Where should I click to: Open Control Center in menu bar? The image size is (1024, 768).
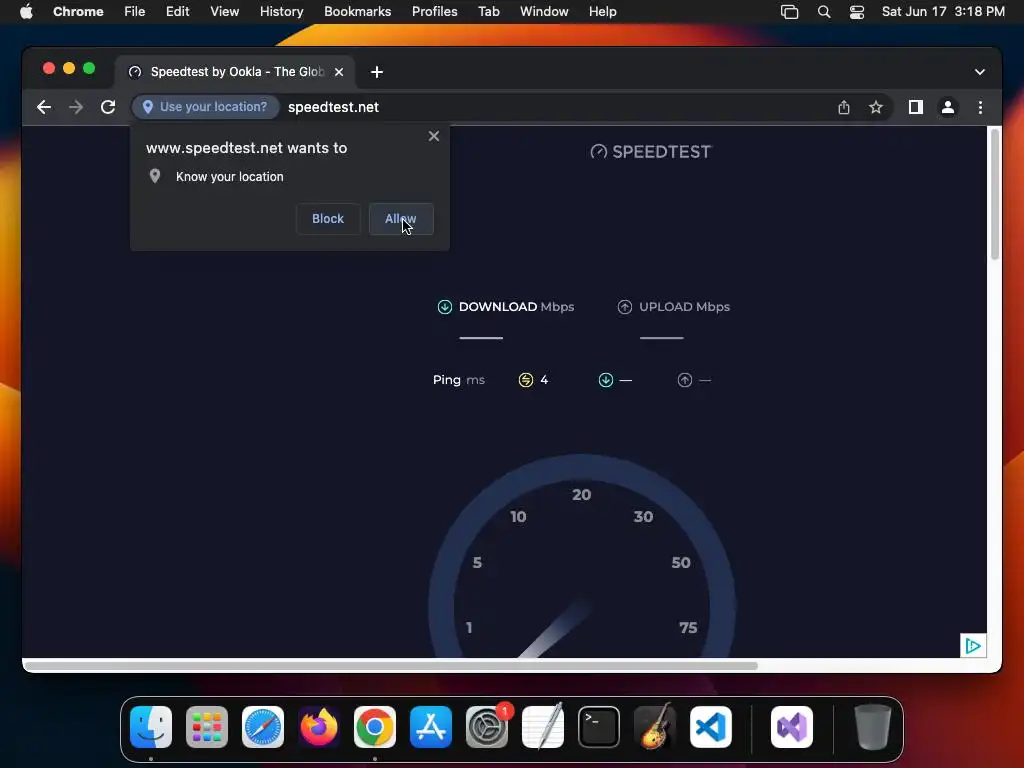[856, 12]
